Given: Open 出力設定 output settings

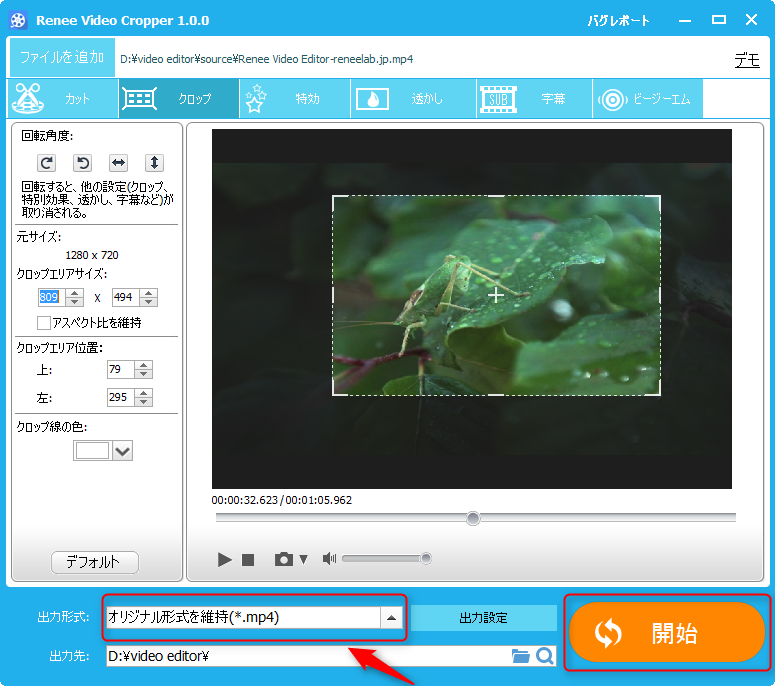Looking at the screenshot, I should click(x=483, y=617).
